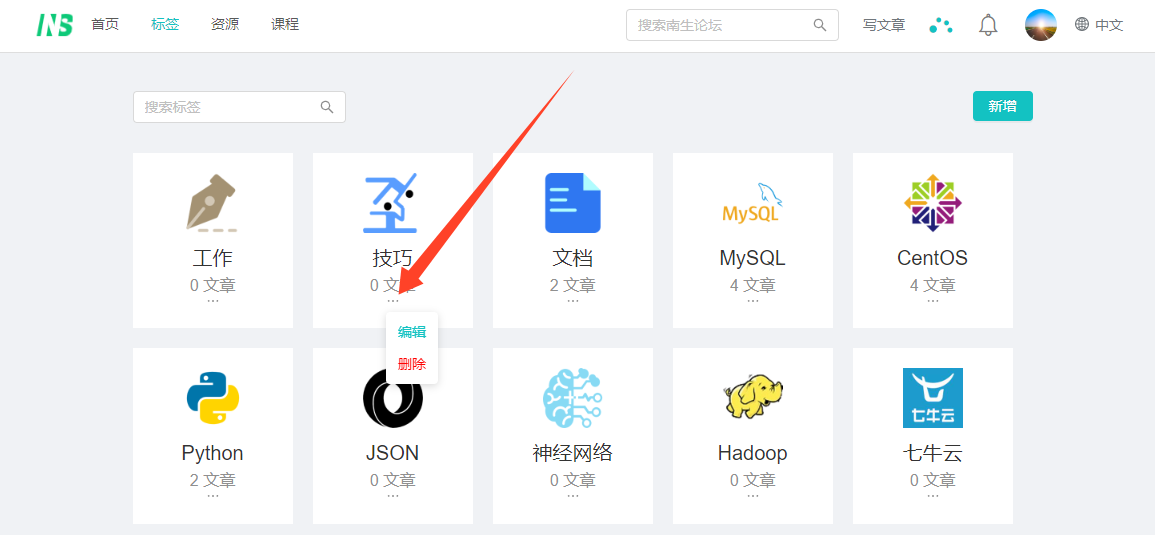Open the Hadoop elephant tag icon
Image resolution: width=1155 pixels, height=535 pixels.
(752, 398)
